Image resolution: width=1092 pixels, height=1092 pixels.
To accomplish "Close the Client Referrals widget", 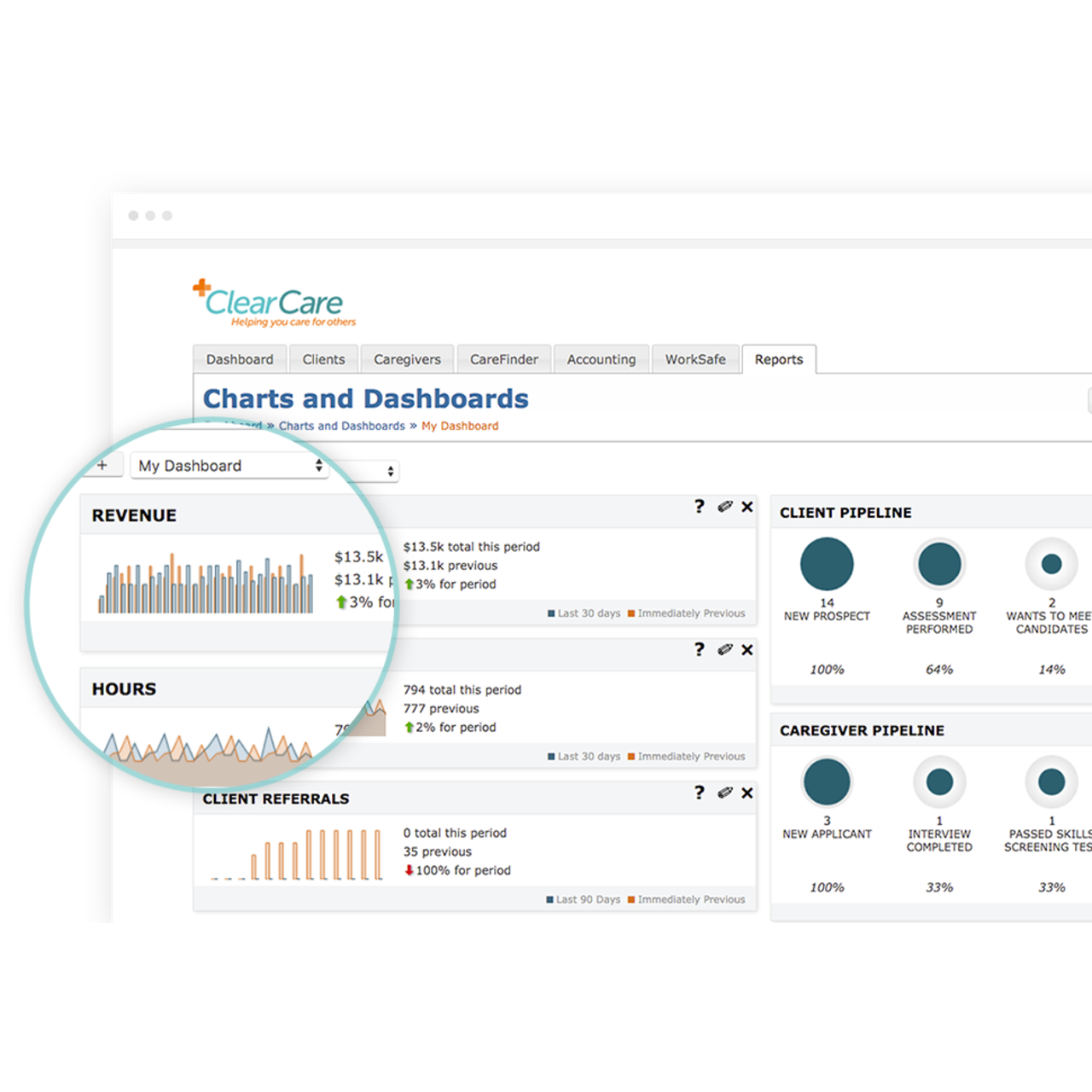I will point(747,793).
